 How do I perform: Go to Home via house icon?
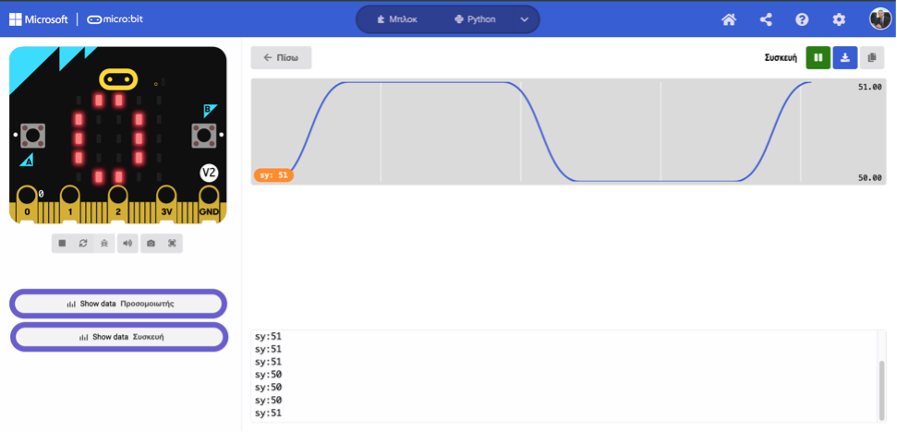click(x=730, y=19)
